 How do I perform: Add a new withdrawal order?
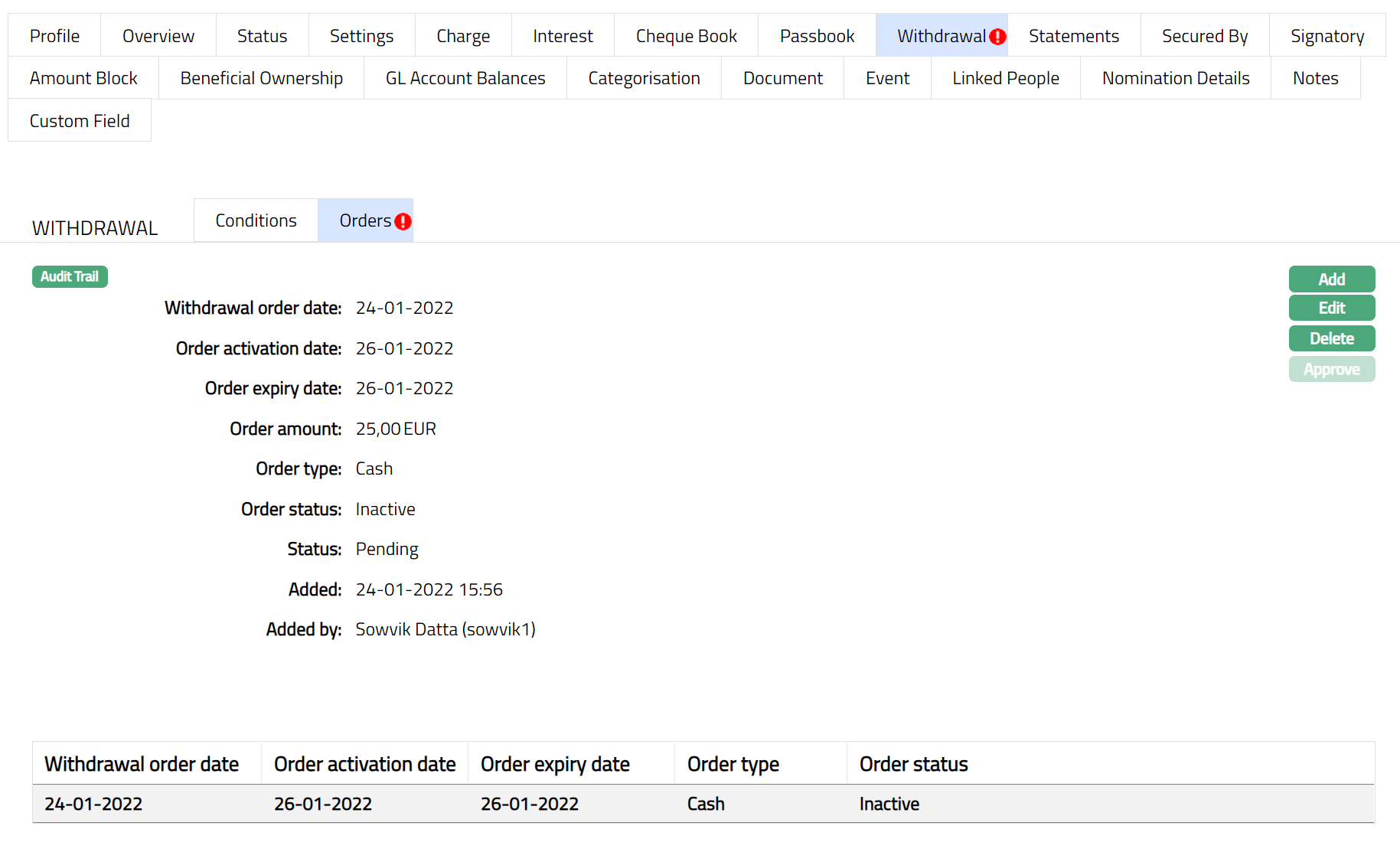[1331, 279]
